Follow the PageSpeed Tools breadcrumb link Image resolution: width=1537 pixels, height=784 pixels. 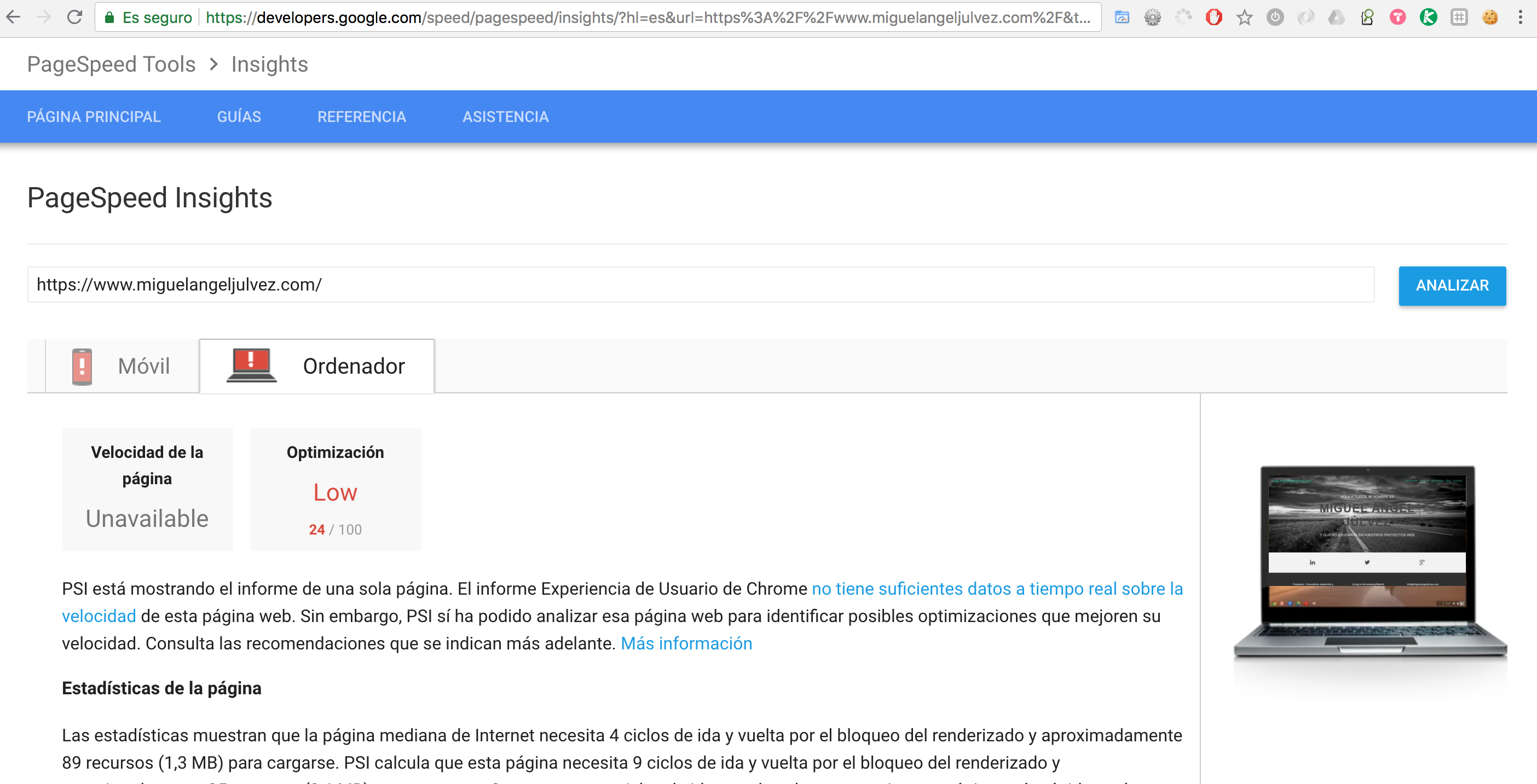click(111, 64)
